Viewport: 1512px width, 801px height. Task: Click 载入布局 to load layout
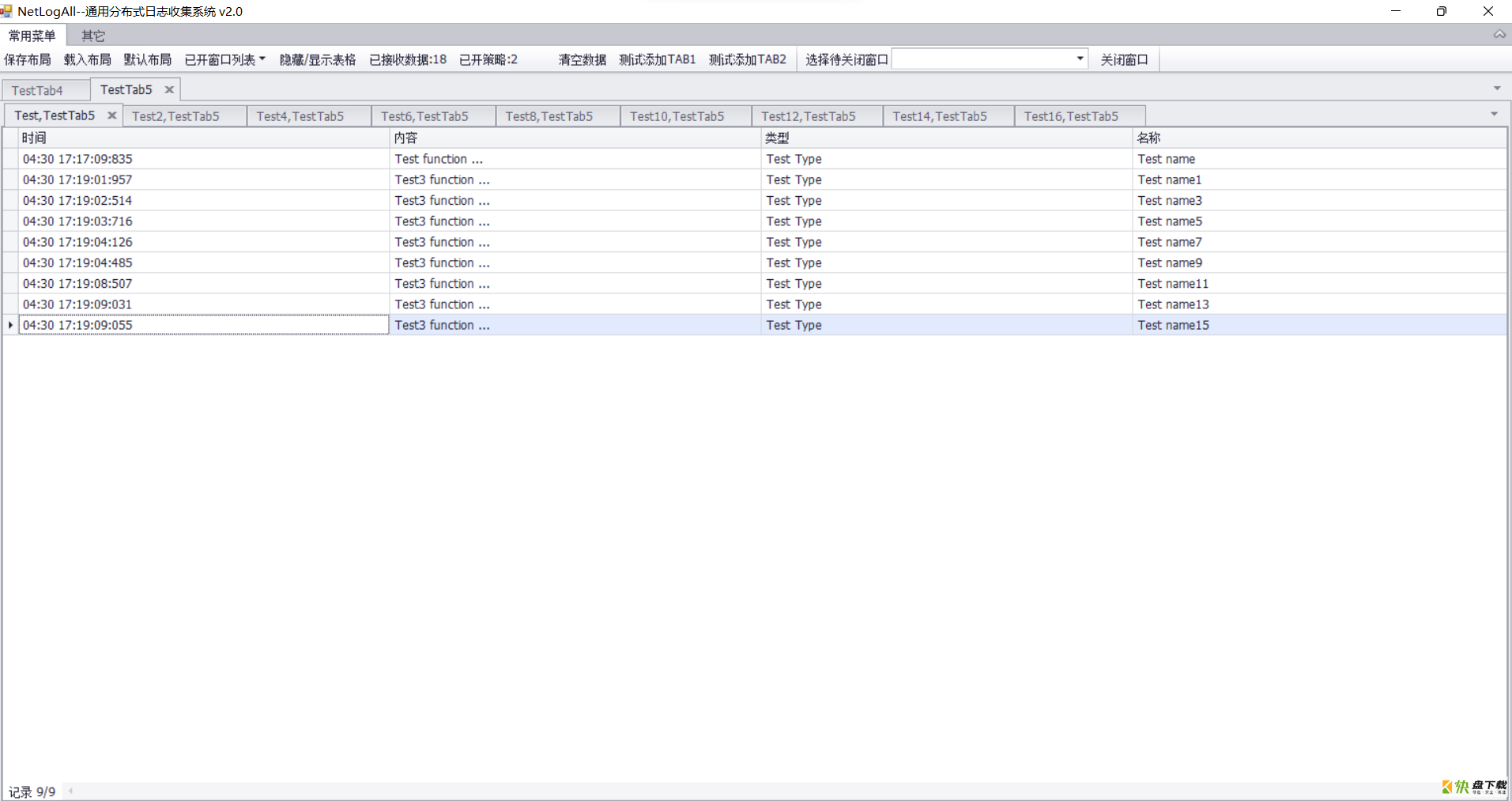[88, 60]
